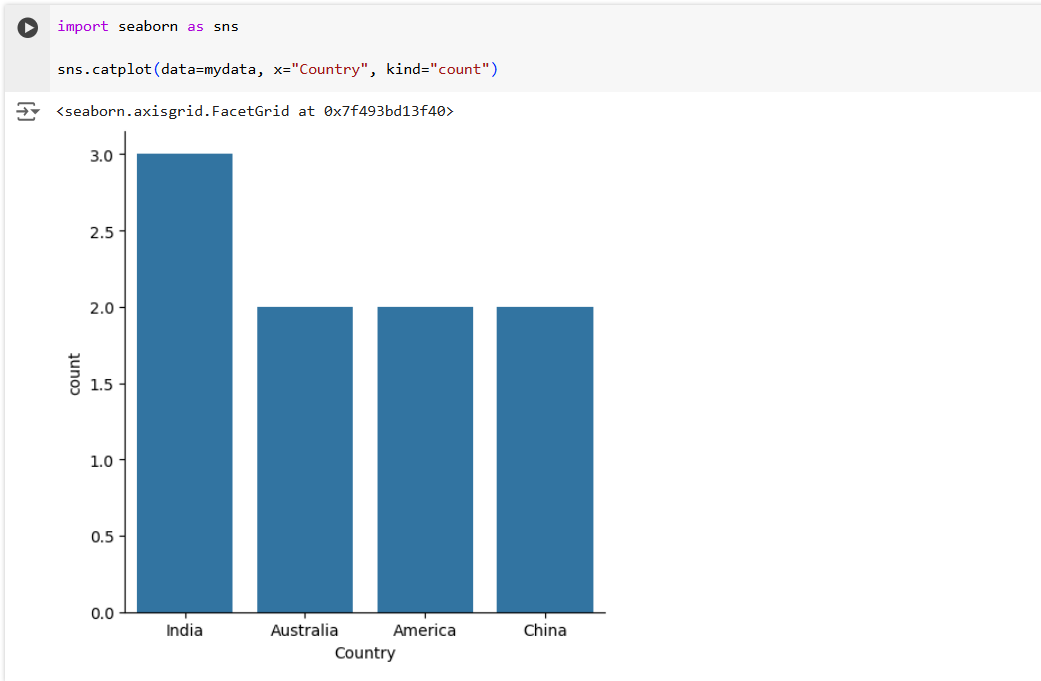This screenshot has height=681, width=1041.
Task: Click the sns.catplot function call
Action: click(107, 69)
